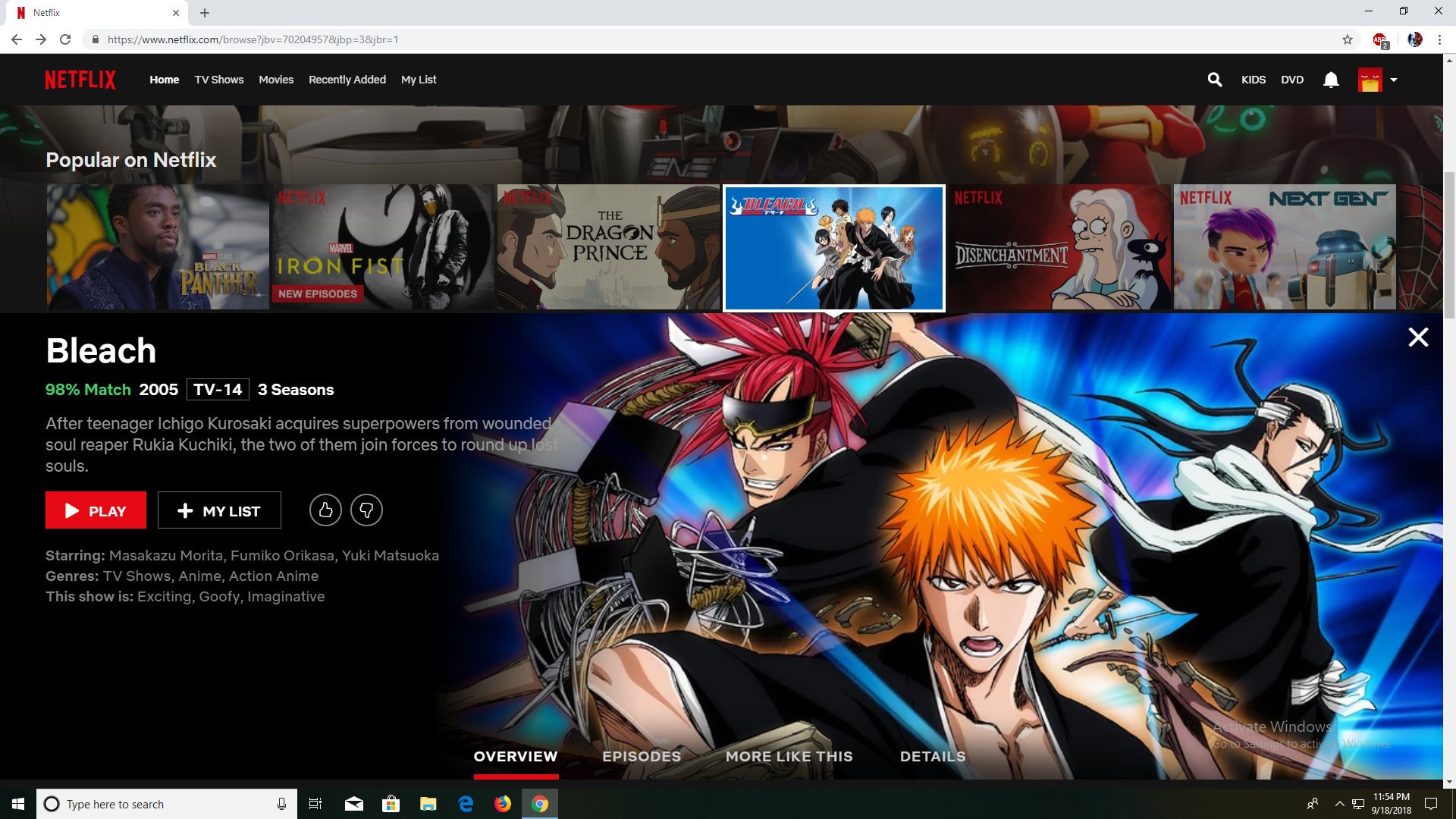Click the taskbar microphone icon
1456x819 pixels.
point(281,804)
